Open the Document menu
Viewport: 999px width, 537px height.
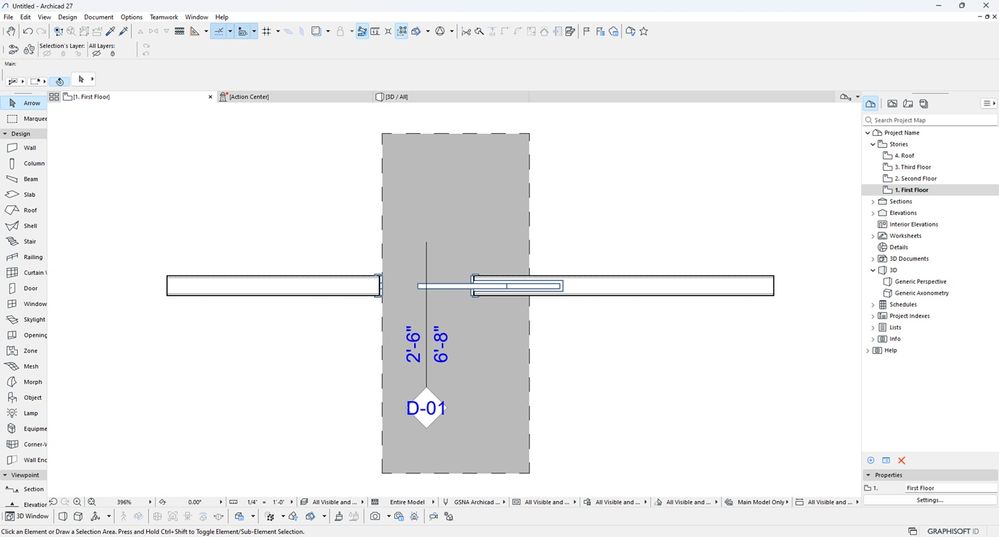tap(99, 17)
